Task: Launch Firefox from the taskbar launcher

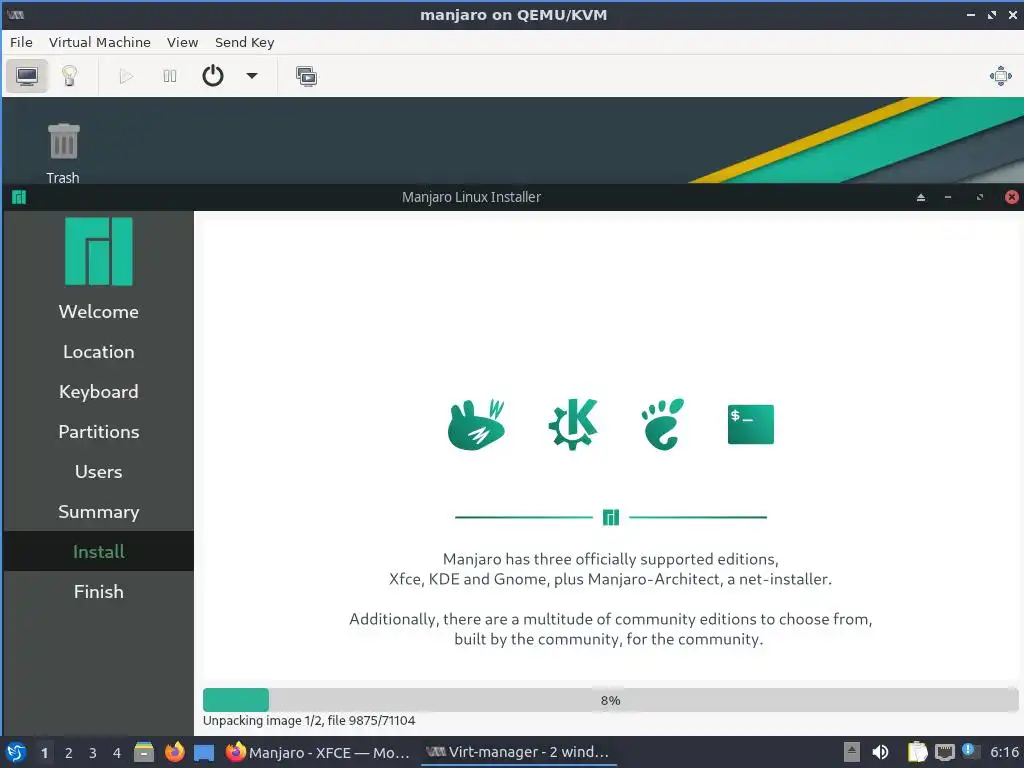Action: click(x=174, y=752)
